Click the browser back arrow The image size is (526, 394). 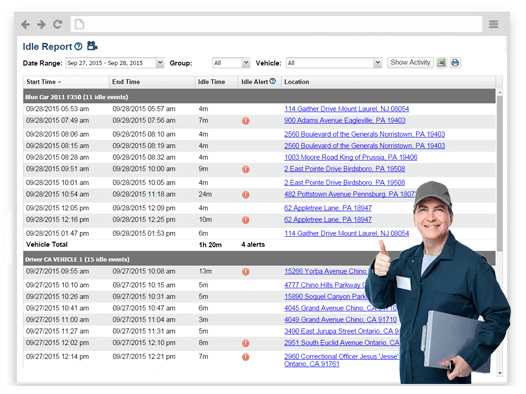click(x=25, y=24)
